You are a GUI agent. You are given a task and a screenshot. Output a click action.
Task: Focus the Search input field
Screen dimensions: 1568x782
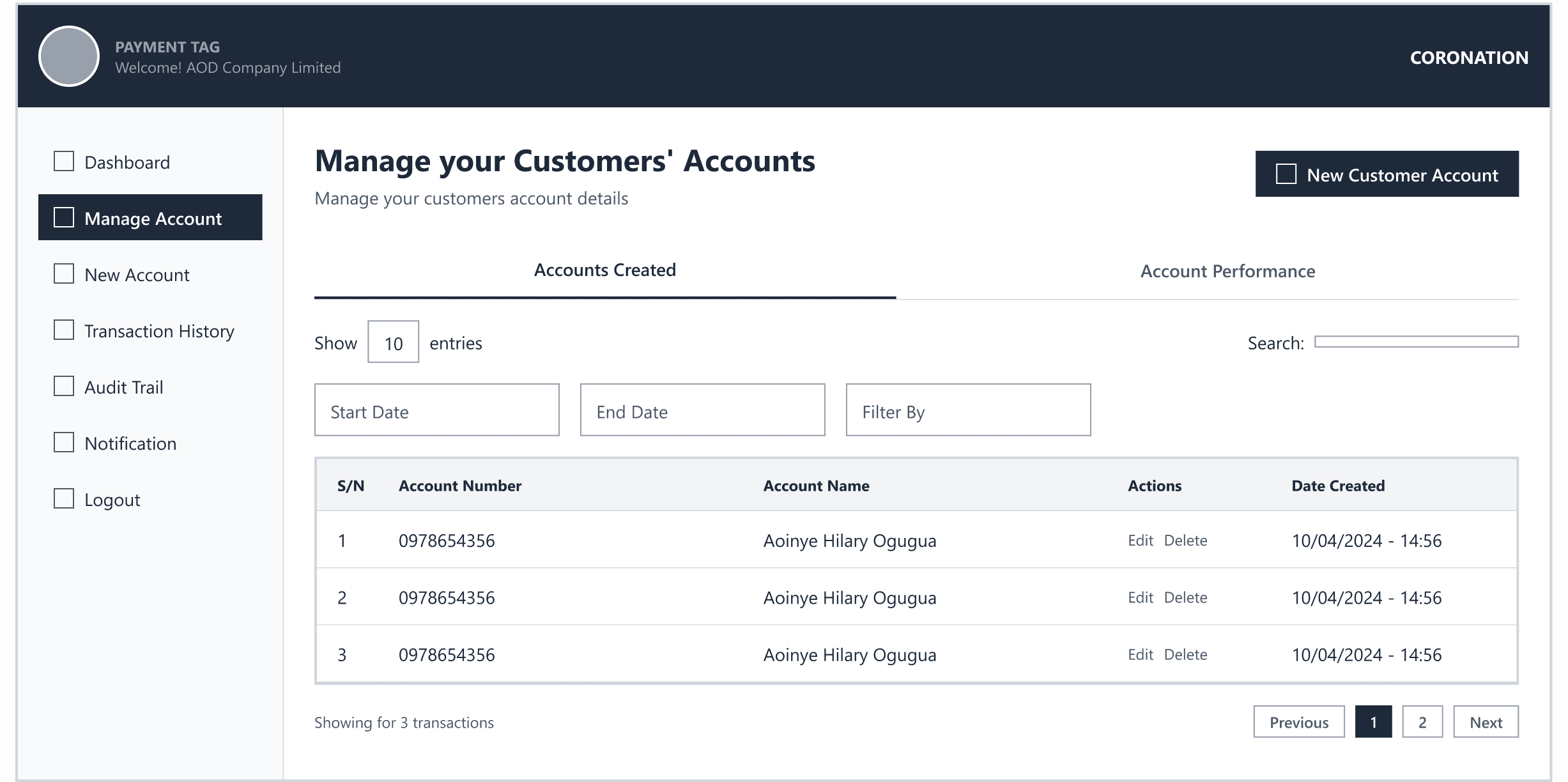pos(1416,342)
